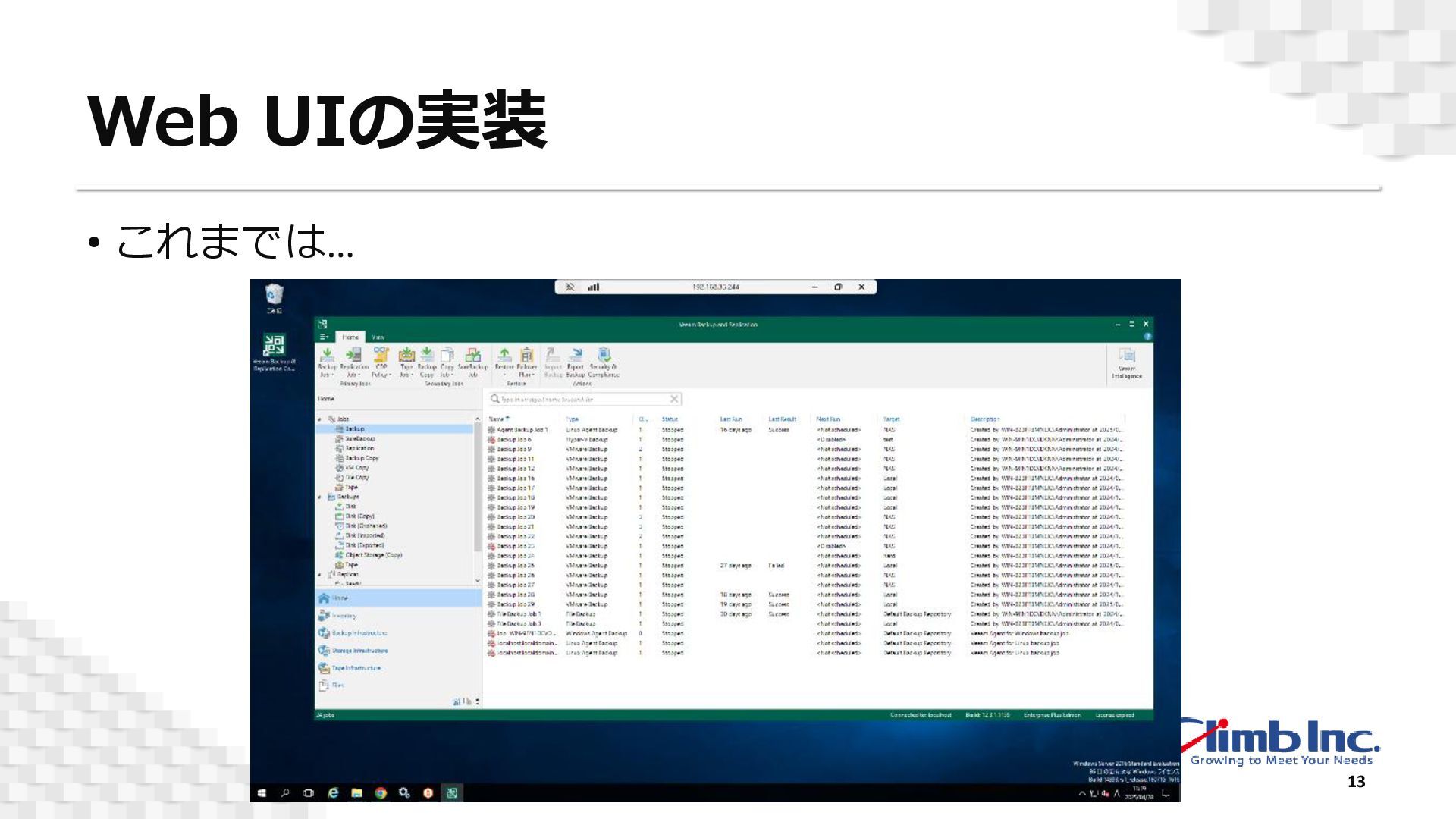Select the Home ribbon tab
Viewport: 1456px width, 819px height.
[x=350, y=337]
